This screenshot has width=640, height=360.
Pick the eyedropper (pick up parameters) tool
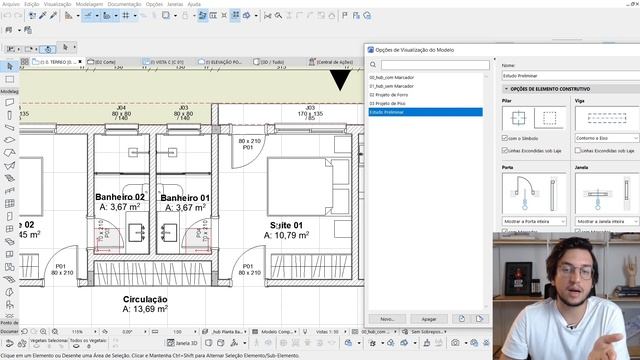43,16
